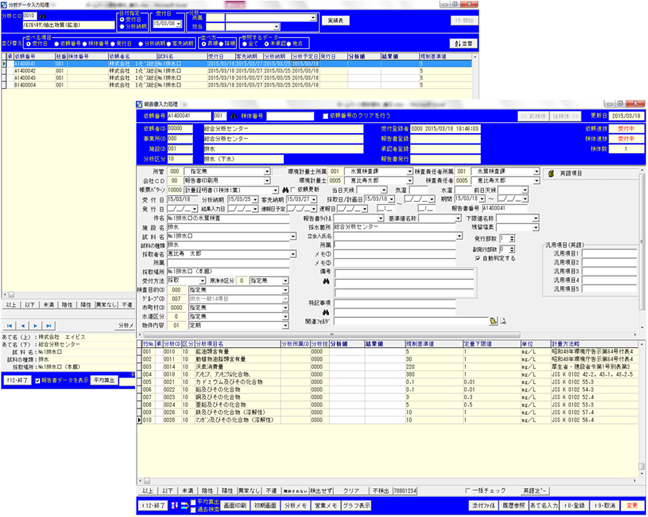The image size is (648, 517).
Task: Select 分析納期 radio in 日付指定 group
Action: [122, 26]
